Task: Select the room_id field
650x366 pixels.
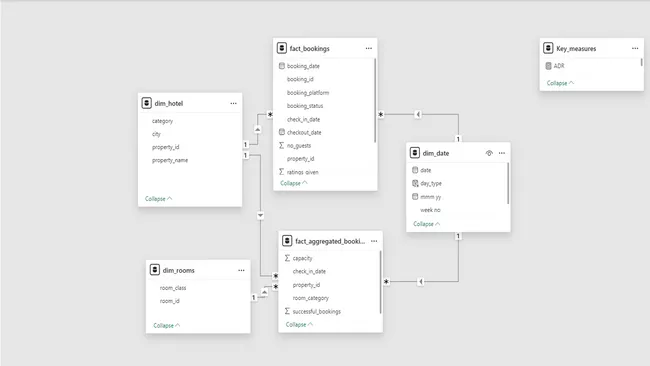Action: [x=170, y=301]
